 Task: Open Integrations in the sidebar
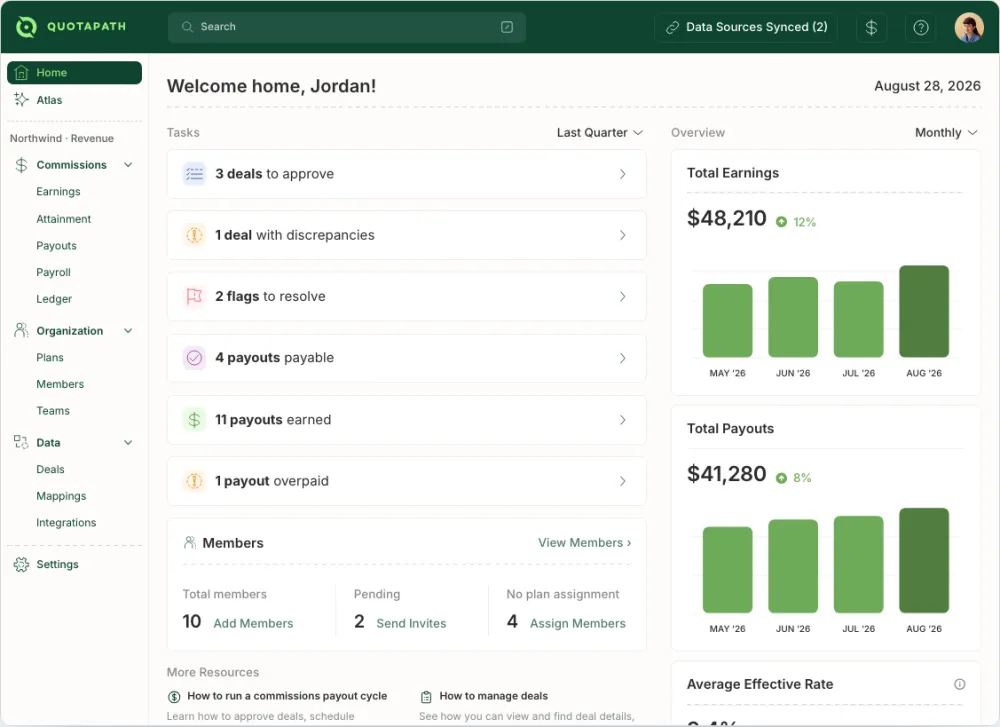pyautogui.click(x=66, y=523)
